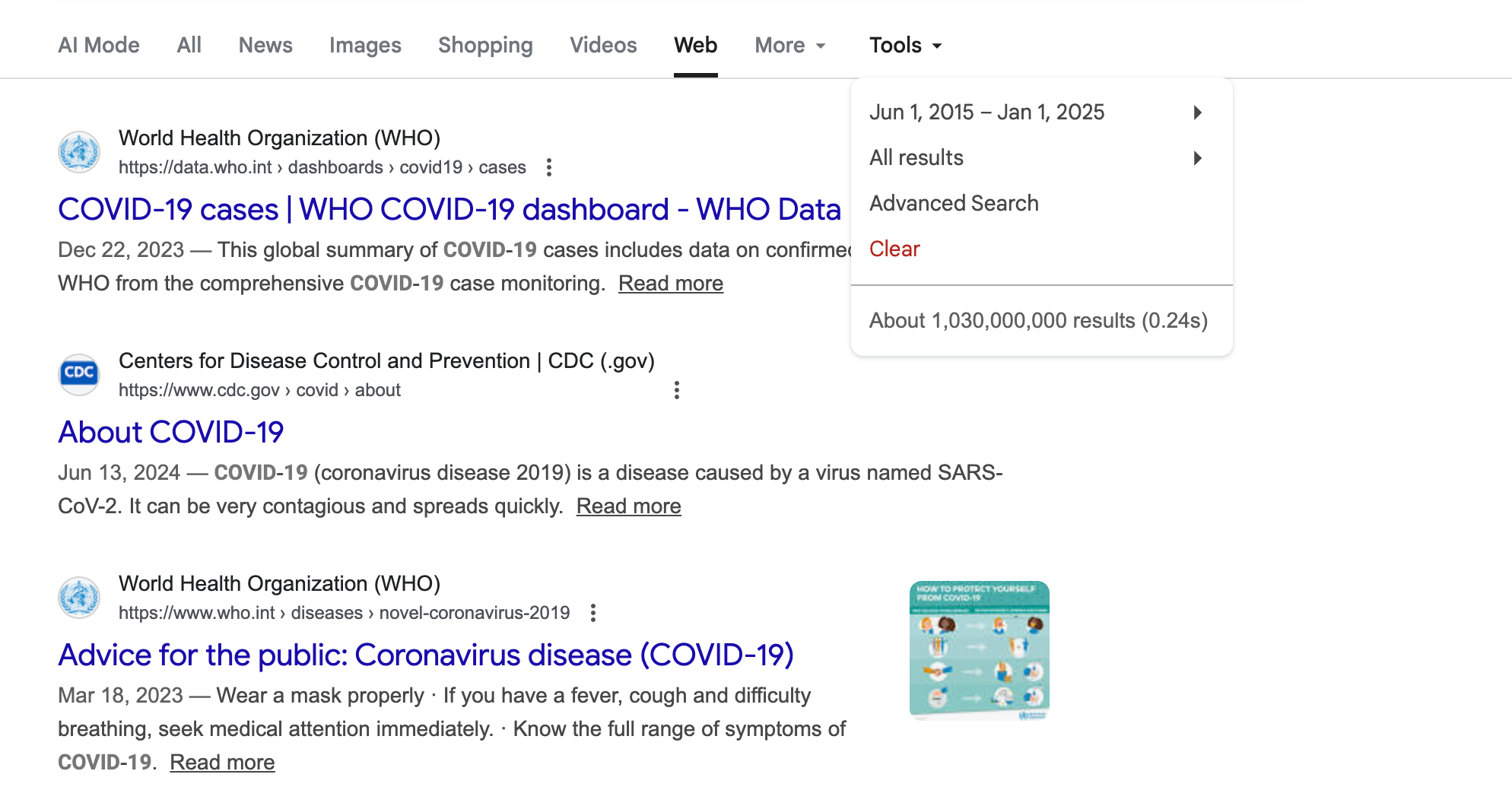Open the More tab dropdown
Image resolution: width=1512 pixels, height=806 pixels.
click(x=790, y=46)
